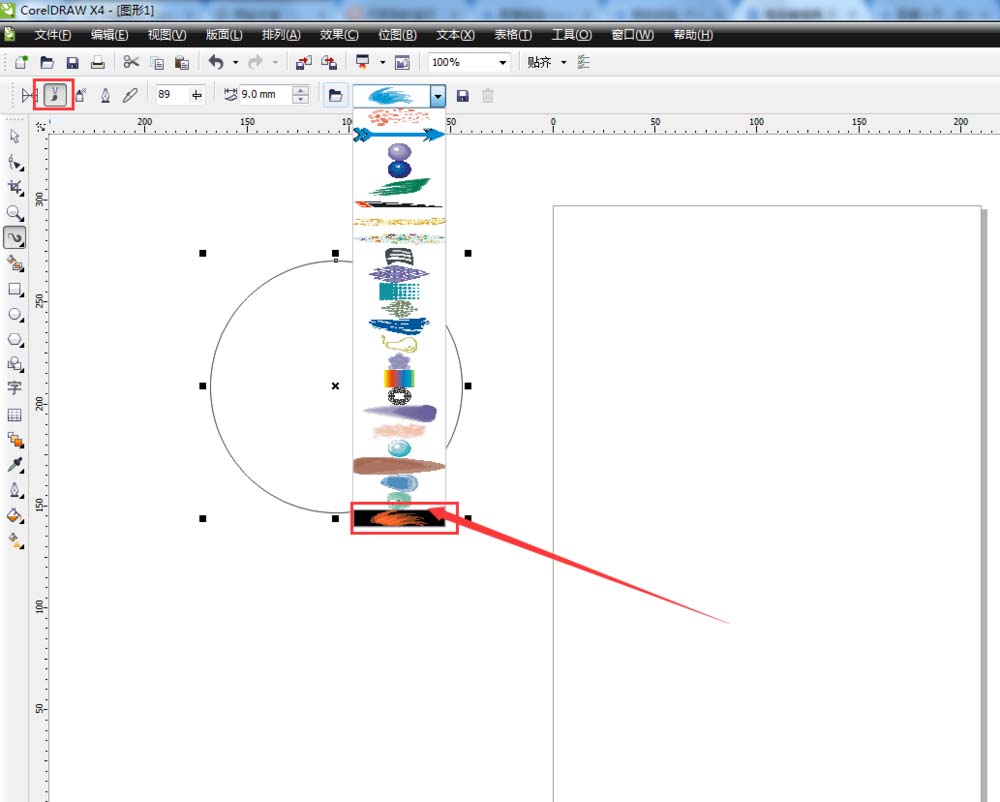Choose the rainbow gradient brush stroke
1000x802 pixels.
coord(399,379)
